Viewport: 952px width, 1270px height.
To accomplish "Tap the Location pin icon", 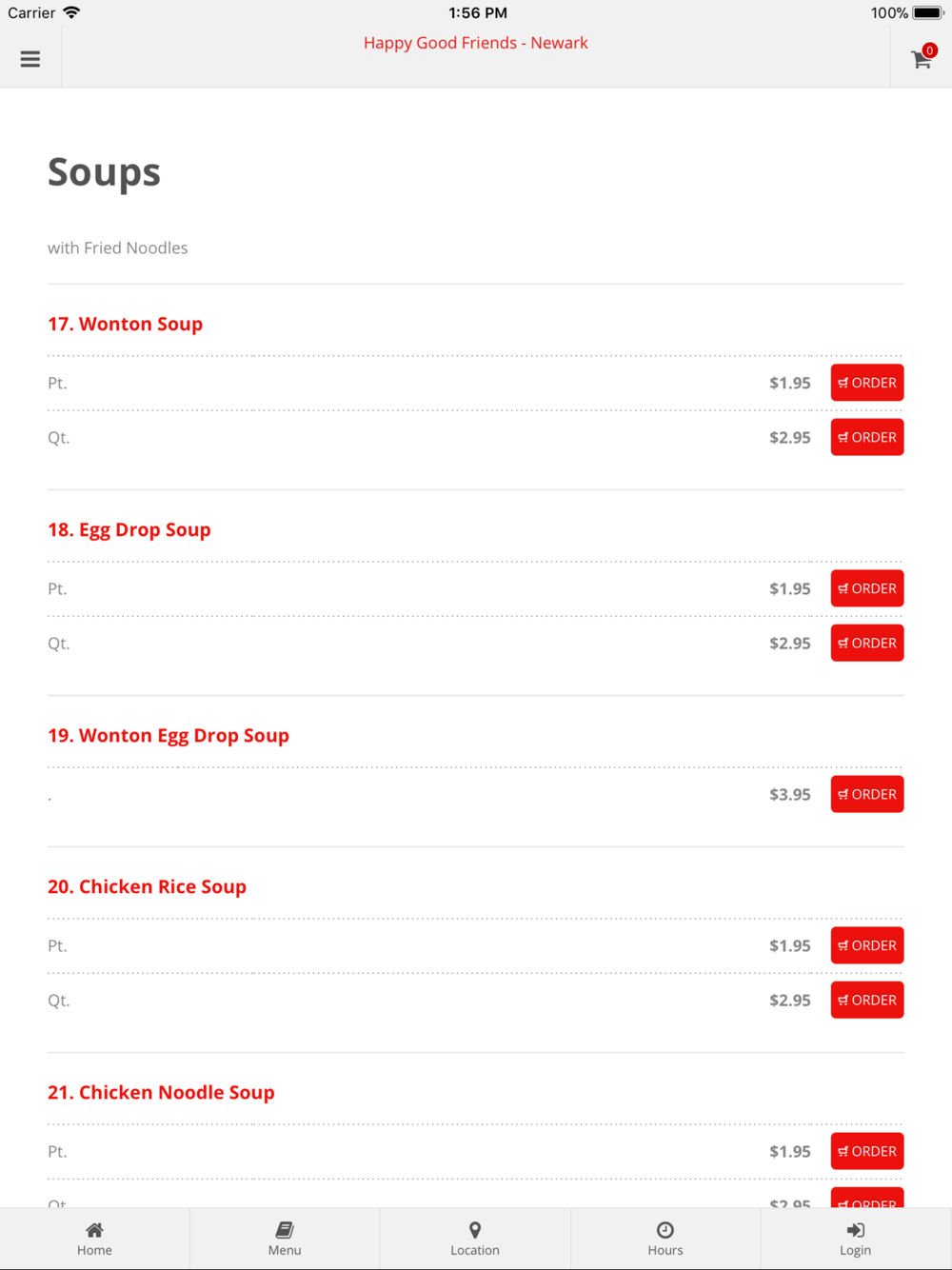I will 475,1230.
